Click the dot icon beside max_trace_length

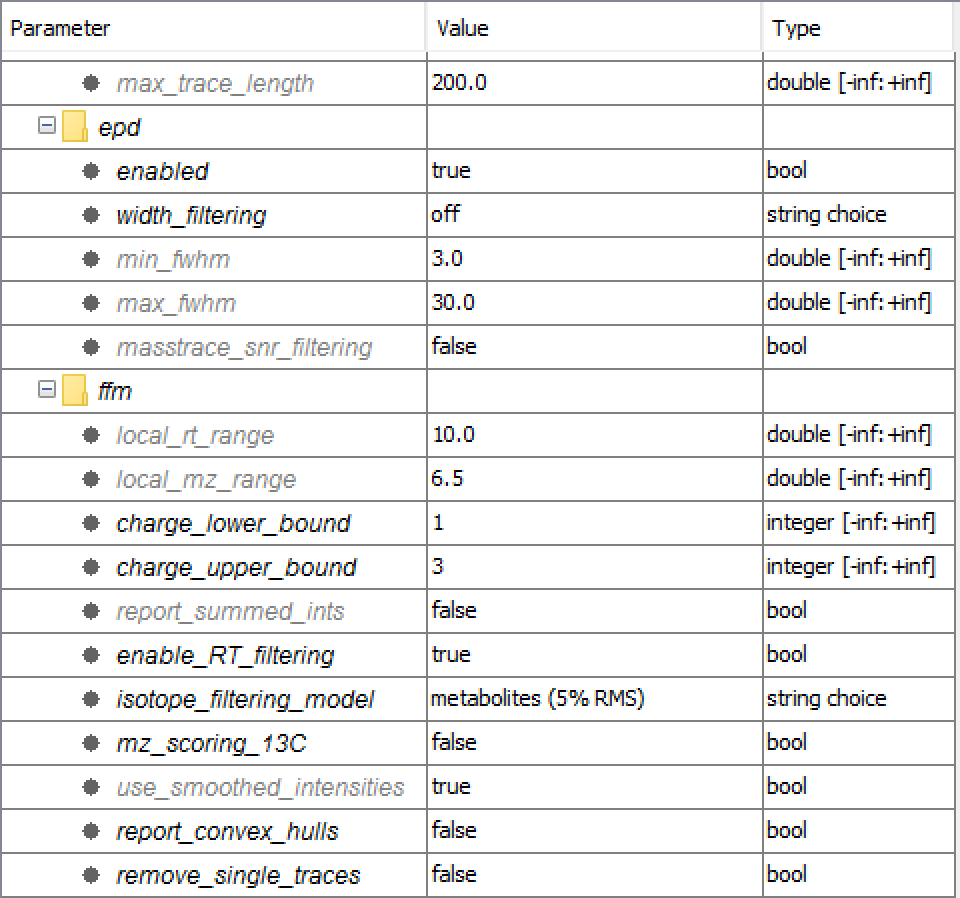(x=92, y=83)
